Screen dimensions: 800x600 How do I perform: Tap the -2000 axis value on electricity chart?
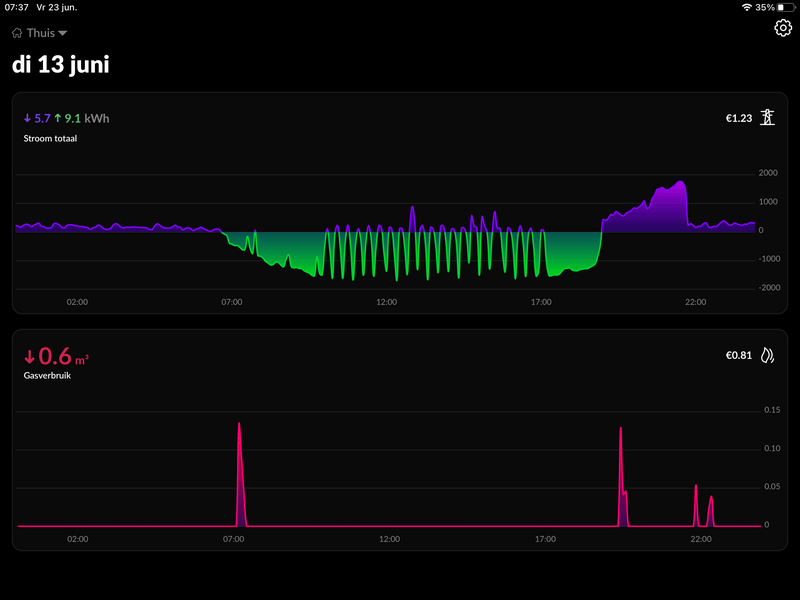(769, 288)
